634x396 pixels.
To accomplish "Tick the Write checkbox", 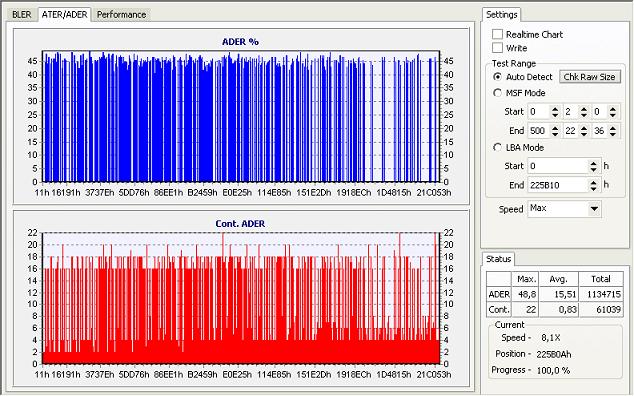I will [497, 48].
